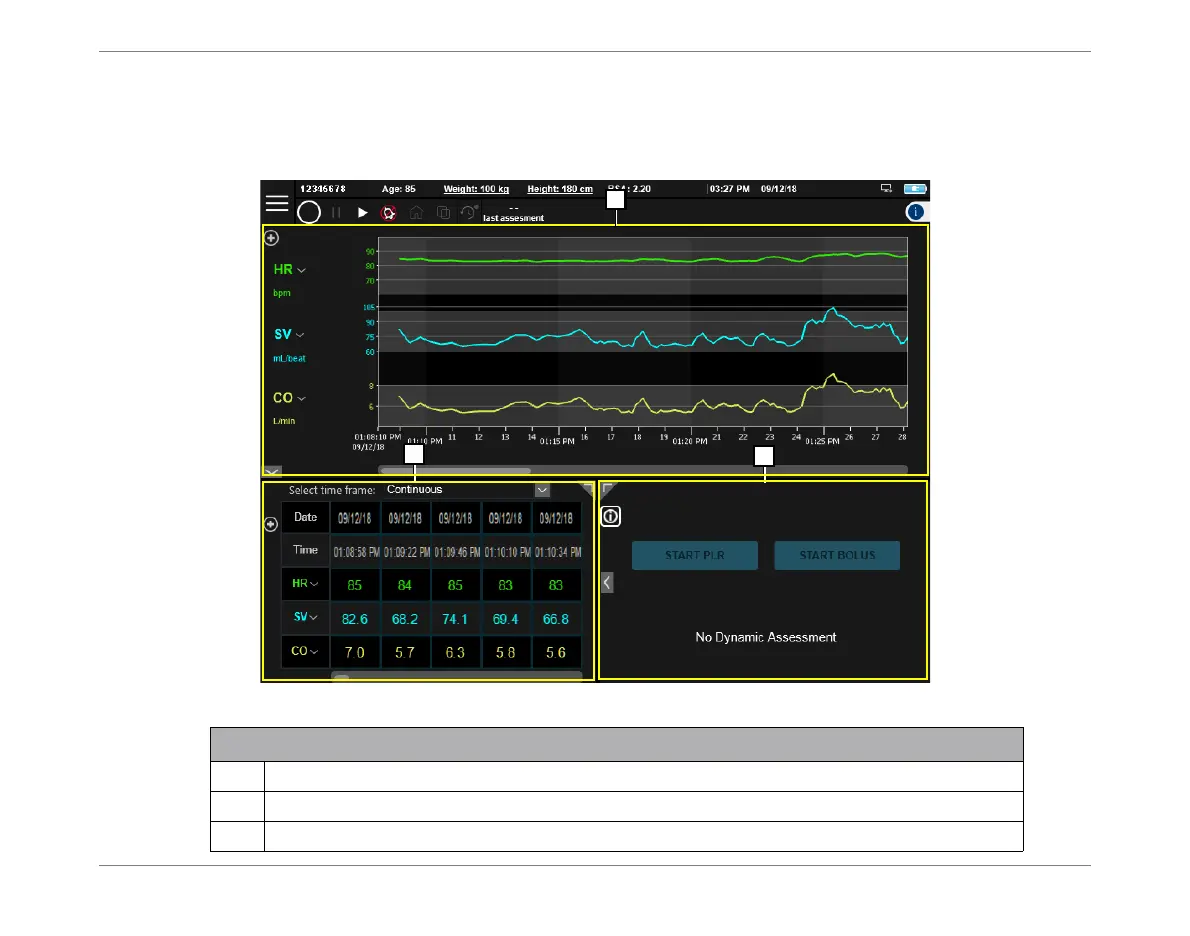1190x936 pixels.
Task: Click the Age: 85 label
Action: (x=398, y=189)
